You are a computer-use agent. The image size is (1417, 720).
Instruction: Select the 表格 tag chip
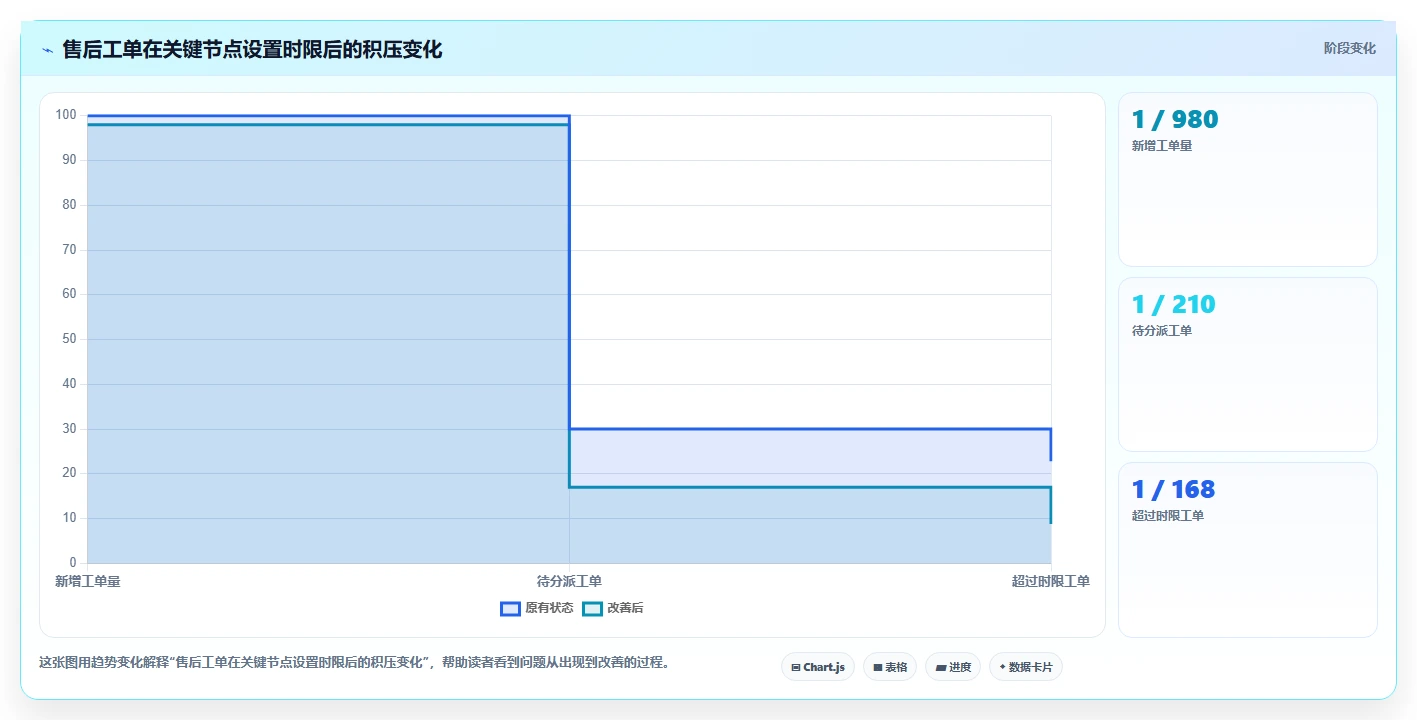pyautogui.click(x=890, y=667)
